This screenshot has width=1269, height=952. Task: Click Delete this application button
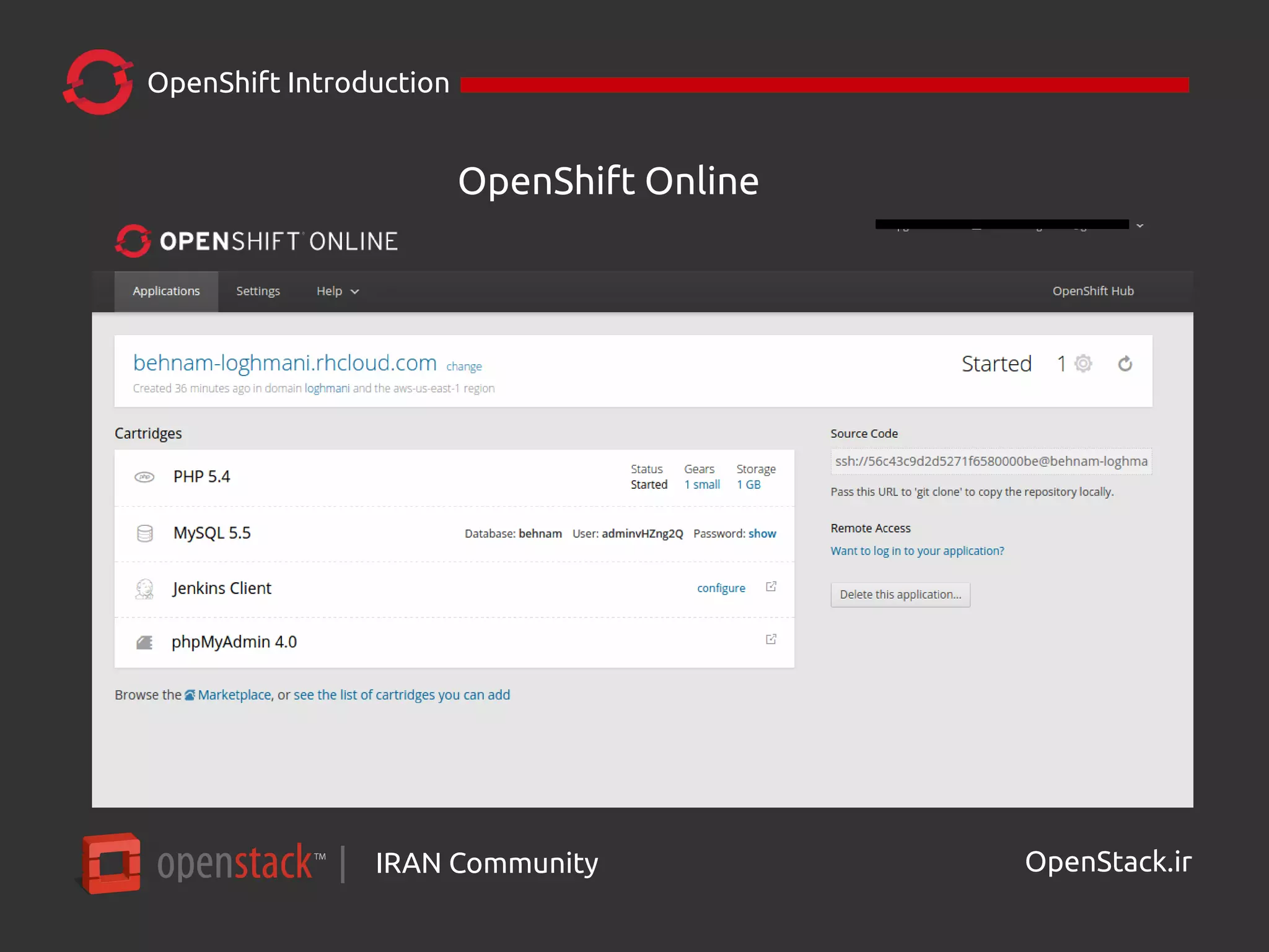900,595
